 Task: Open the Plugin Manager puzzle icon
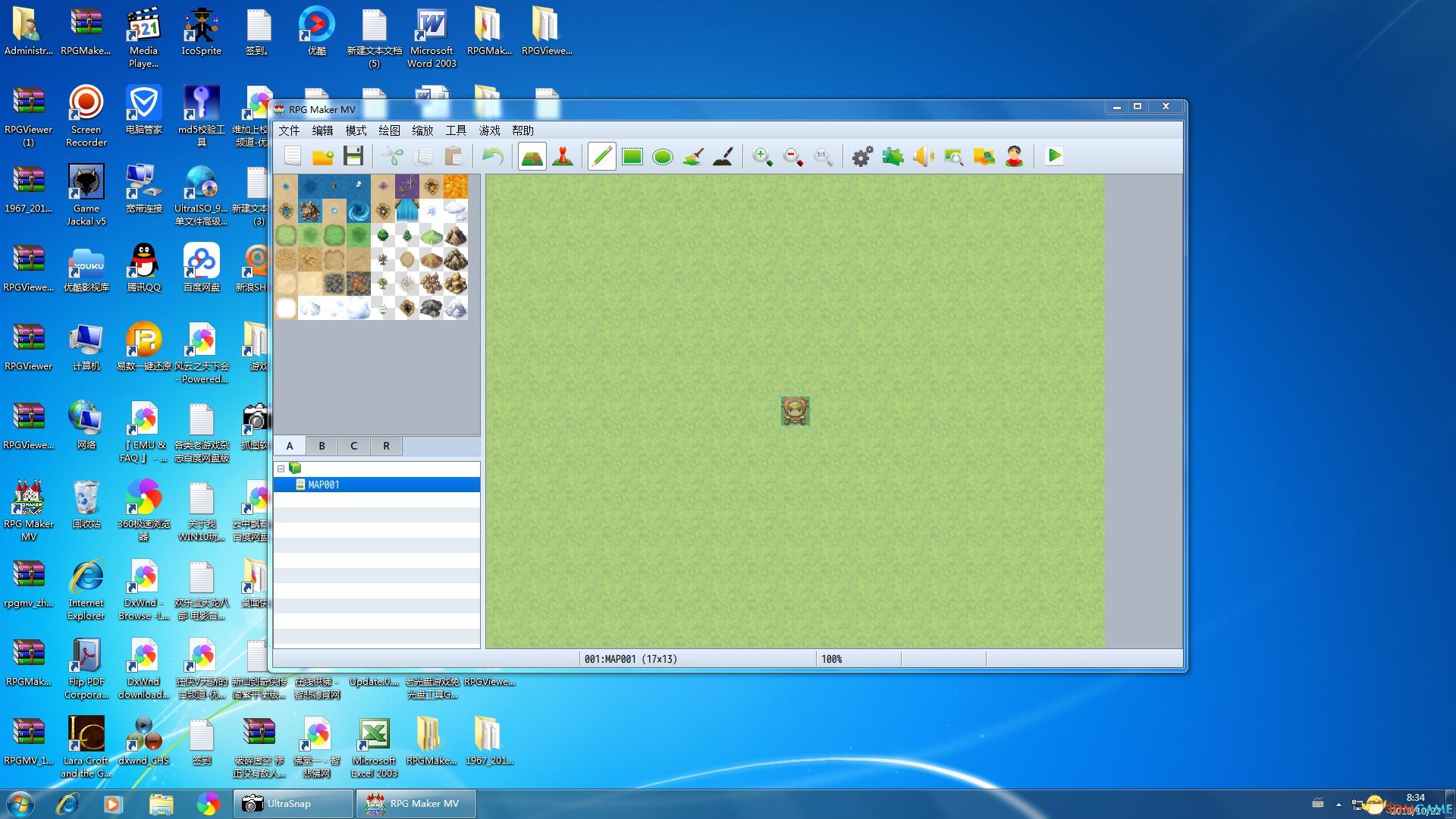click(893, 156)
